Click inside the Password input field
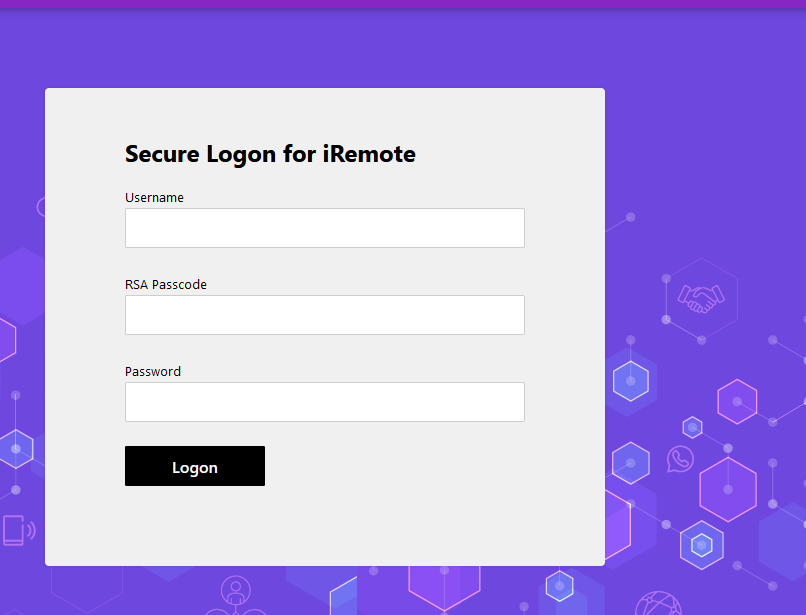The width and height of the screenshot is (806, 615). (x=324, y=401)
